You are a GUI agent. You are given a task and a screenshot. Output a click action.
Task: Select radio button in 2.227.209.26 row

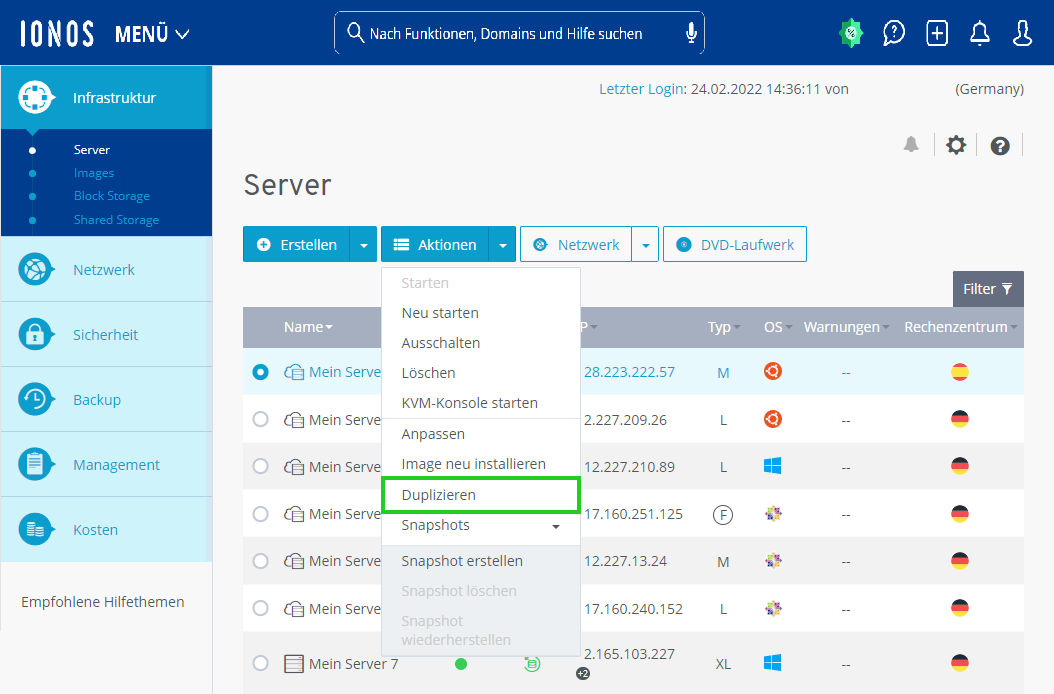click(260, 419)
